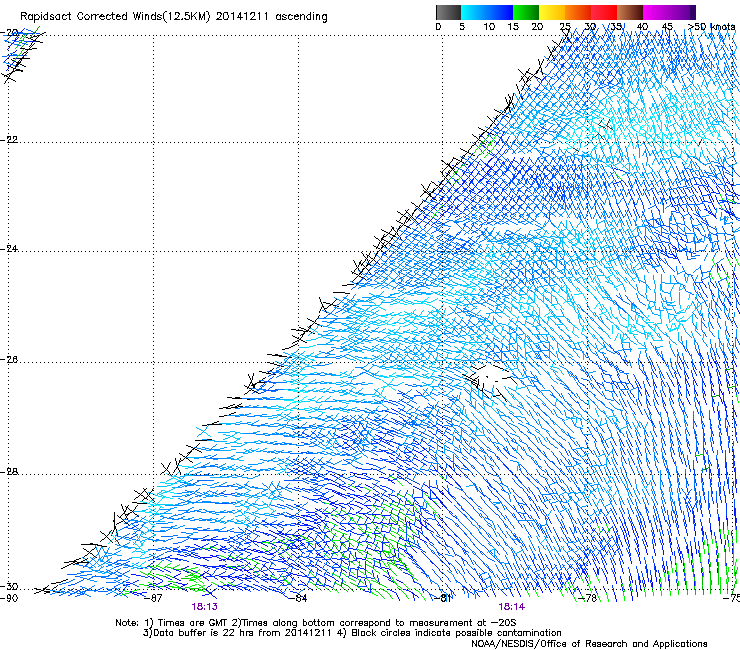Click the dark purple 45-50 knots legend swatch
The width and height of the screenshot is (740, 650).
(682, 12)
